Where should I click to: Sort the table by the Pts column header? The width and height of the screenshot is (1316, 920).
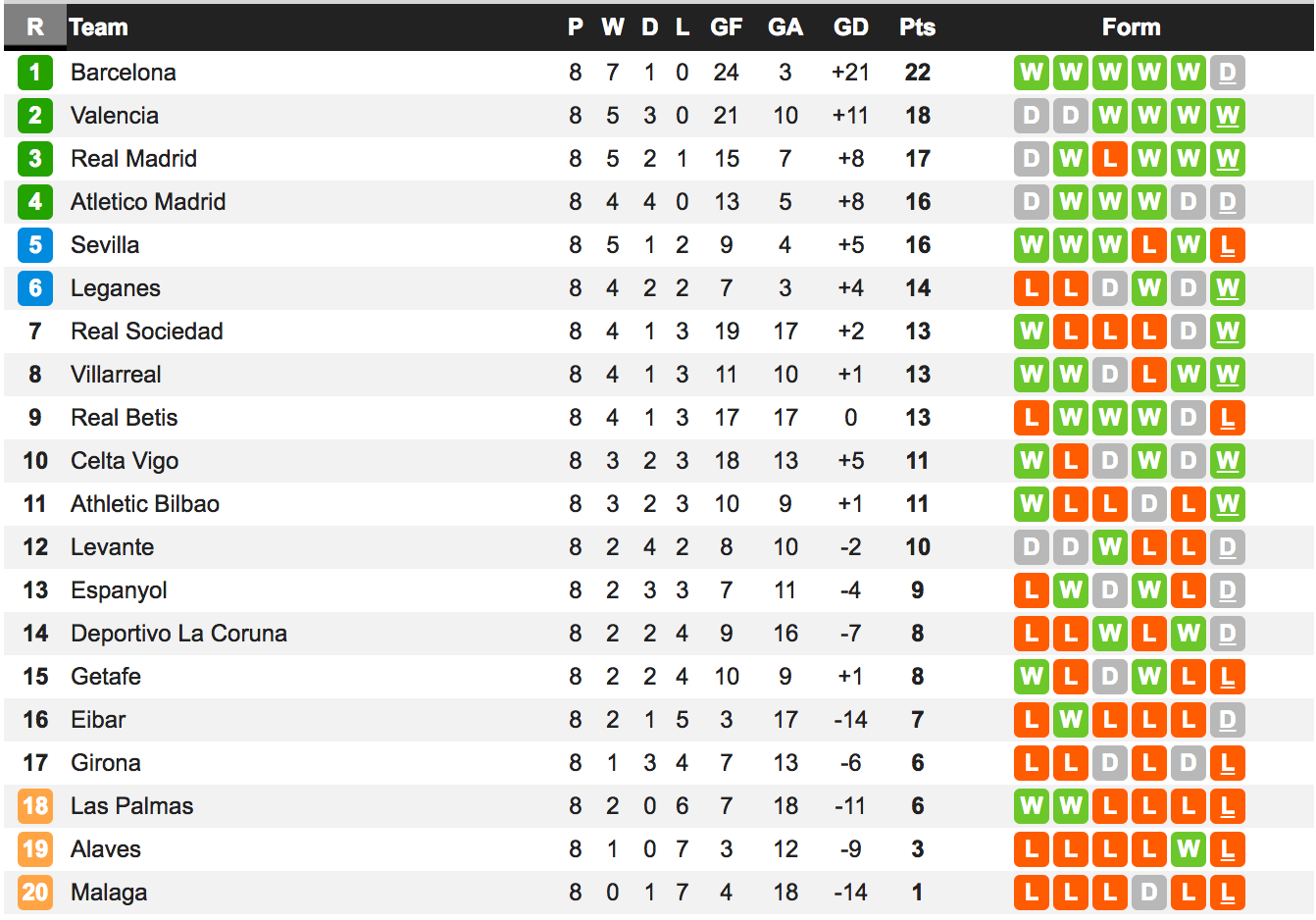click(917, 27)
